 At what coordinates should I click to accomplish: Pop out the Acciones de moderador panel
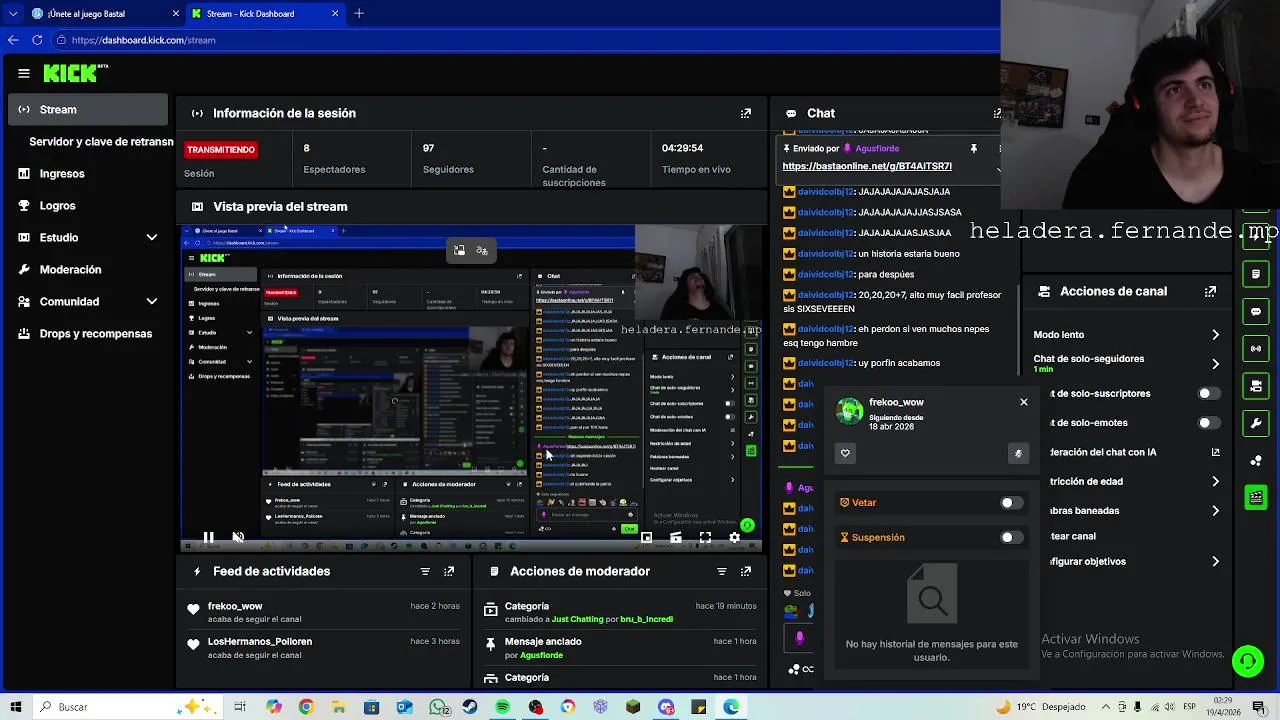pos(746,571)
